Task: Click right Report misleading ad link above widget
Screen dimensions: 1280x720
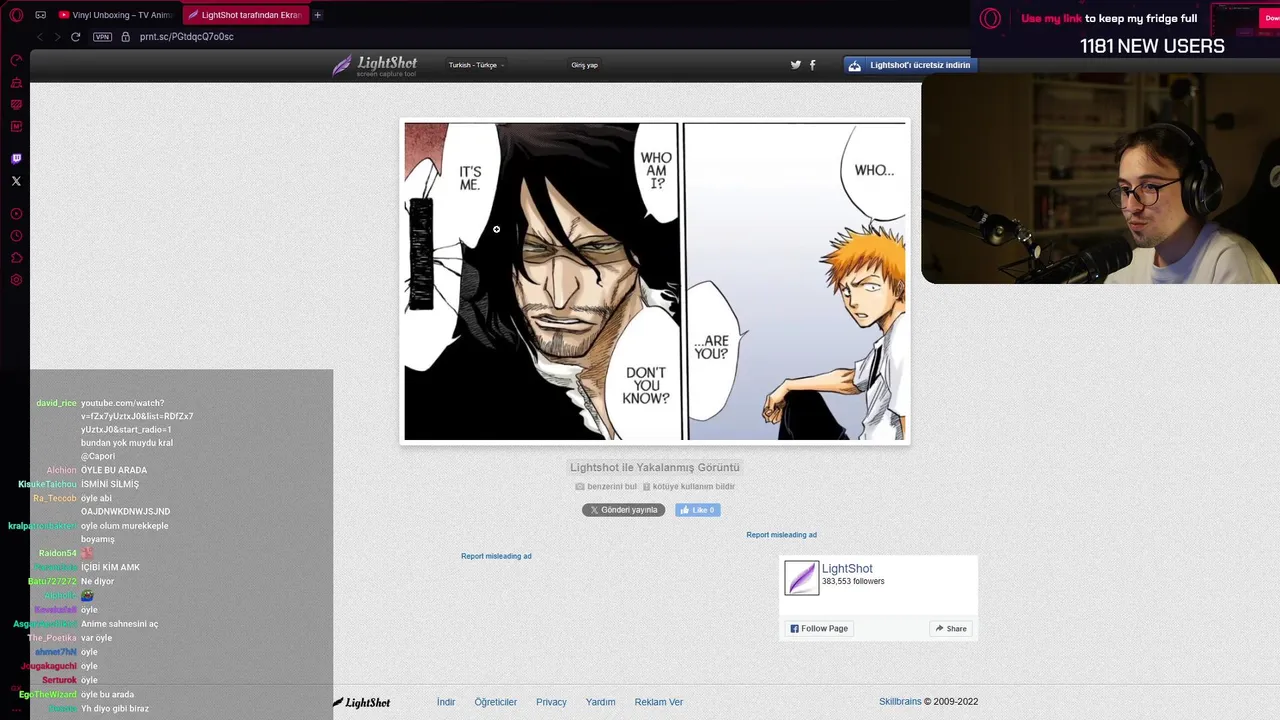Action: (x=781, y=535)
